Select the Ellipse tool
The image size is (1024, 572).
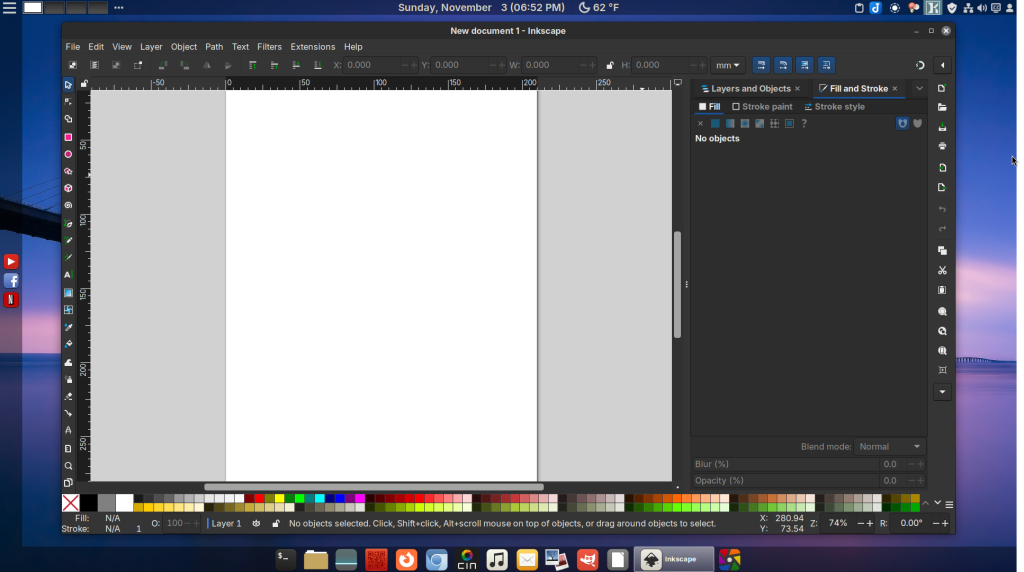68,154
